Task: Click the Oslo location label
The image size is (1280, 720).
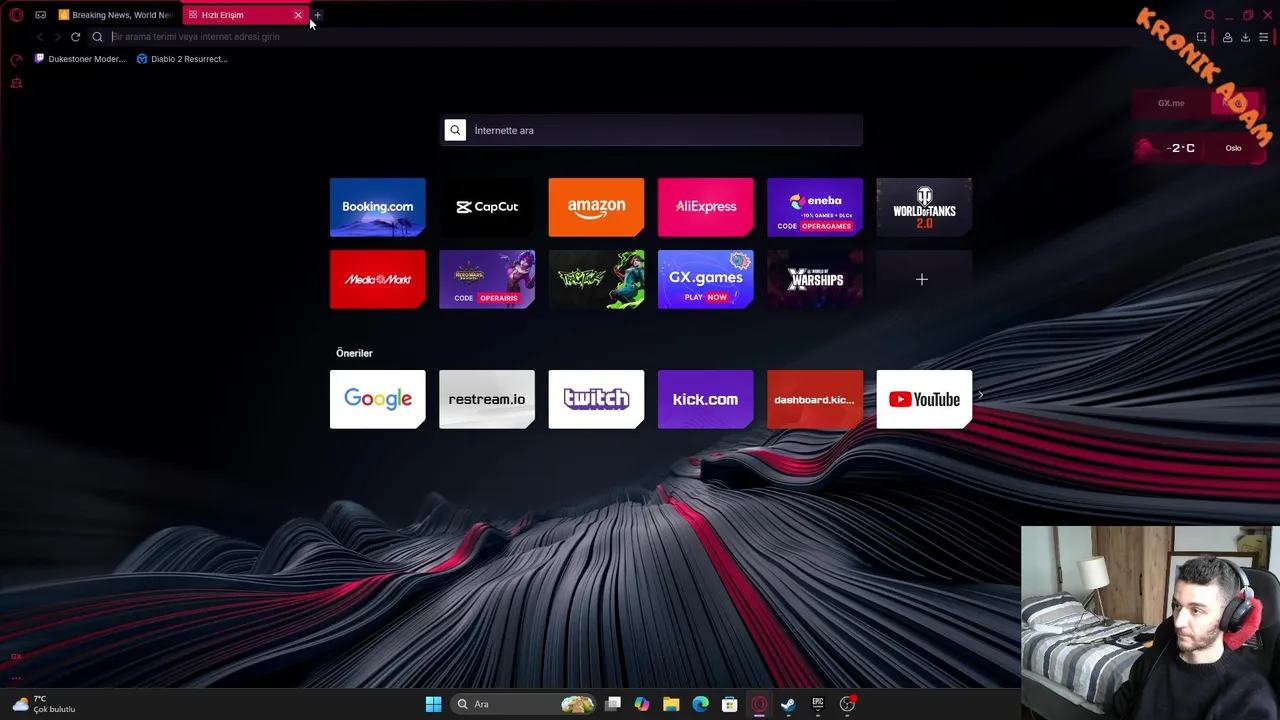Action: (x=1233, y=148)
